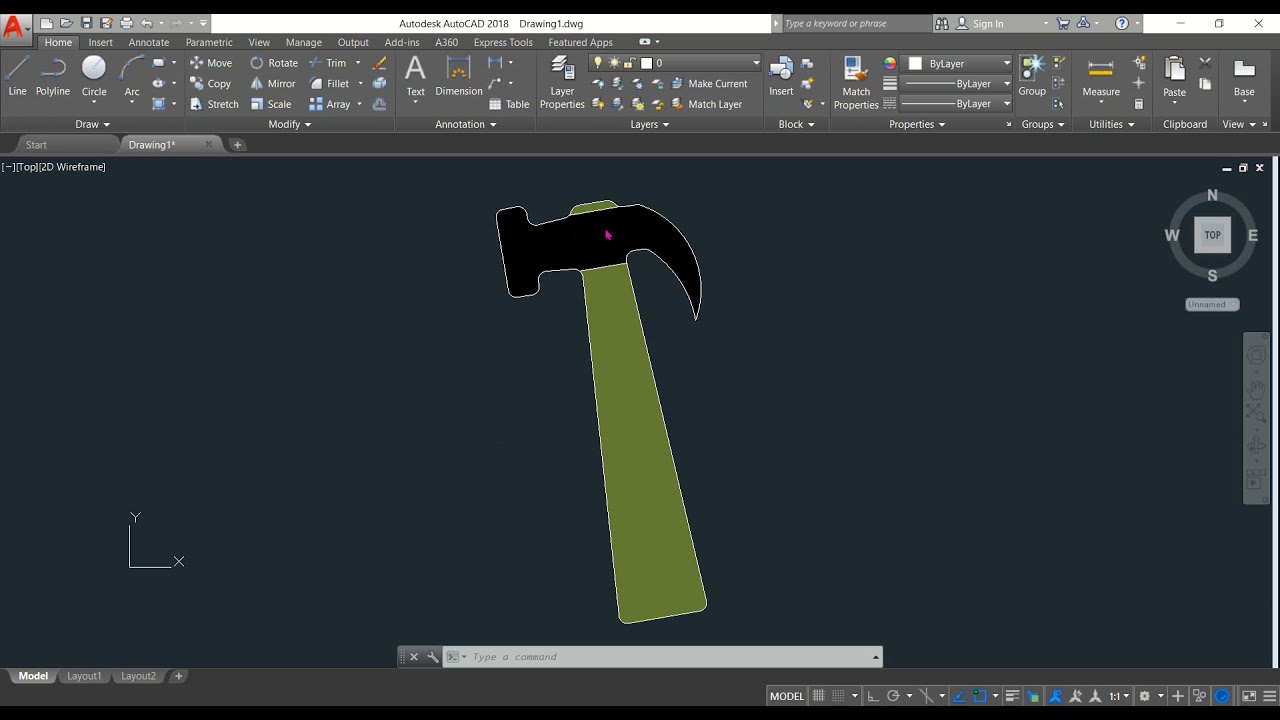Viewport: 1280px width, 720px height.
Task: Expand the Draw panel dropdown
Action: coord(92,124)
